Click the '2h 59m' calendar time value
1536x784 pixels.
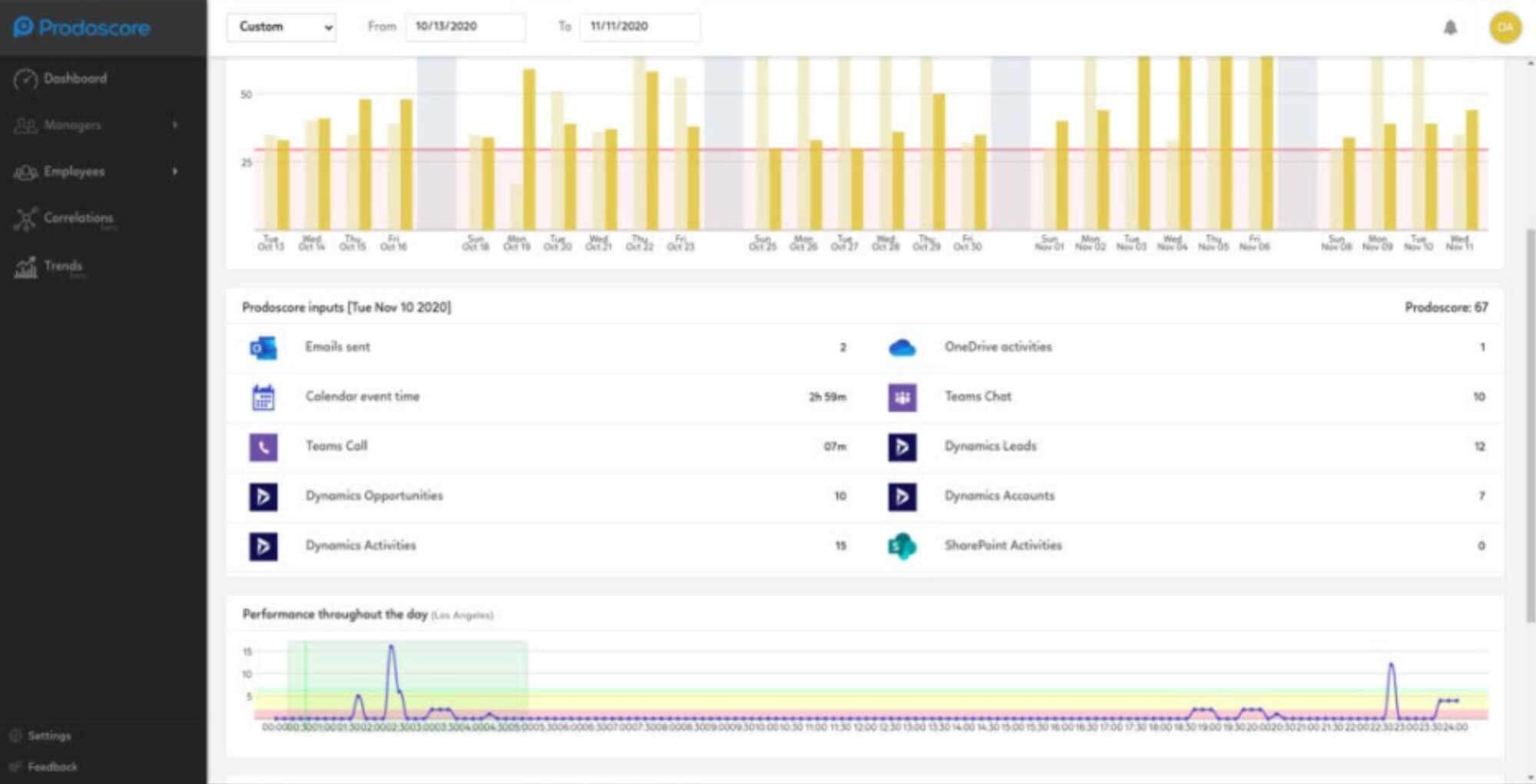point(827,397)
